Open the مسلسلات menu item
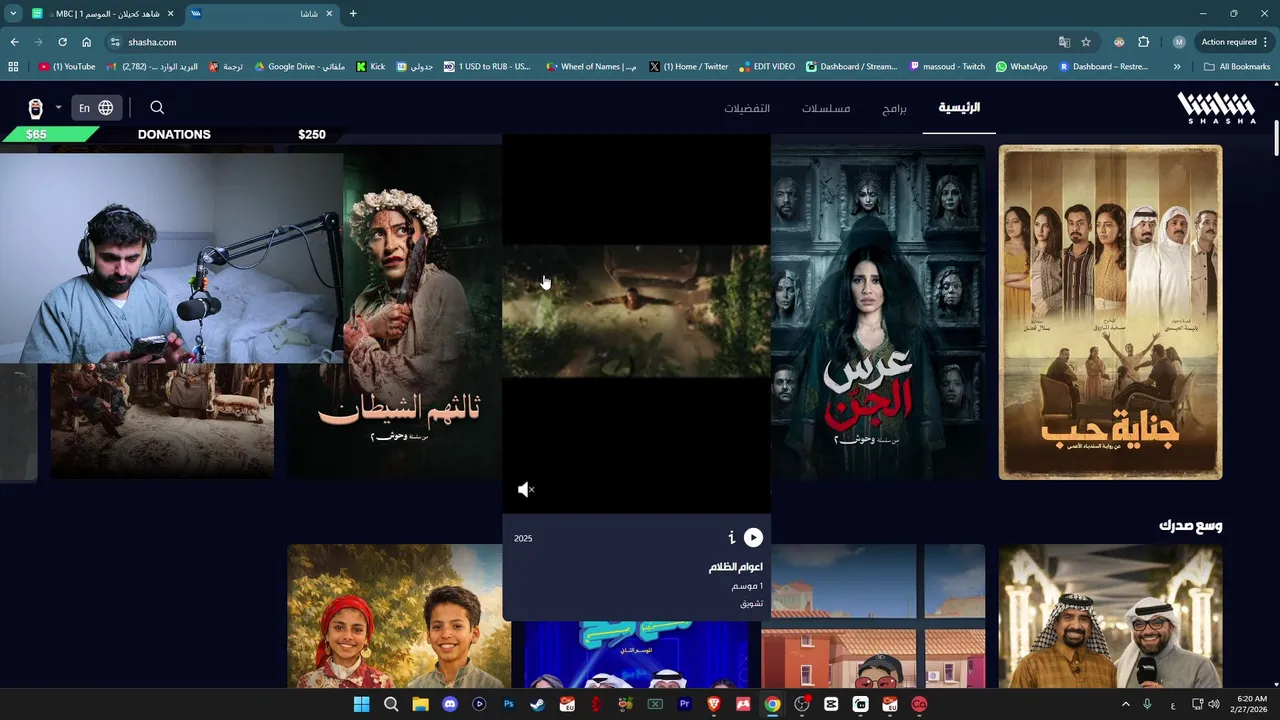1280x720 pixels. click(x=826, y=108)
